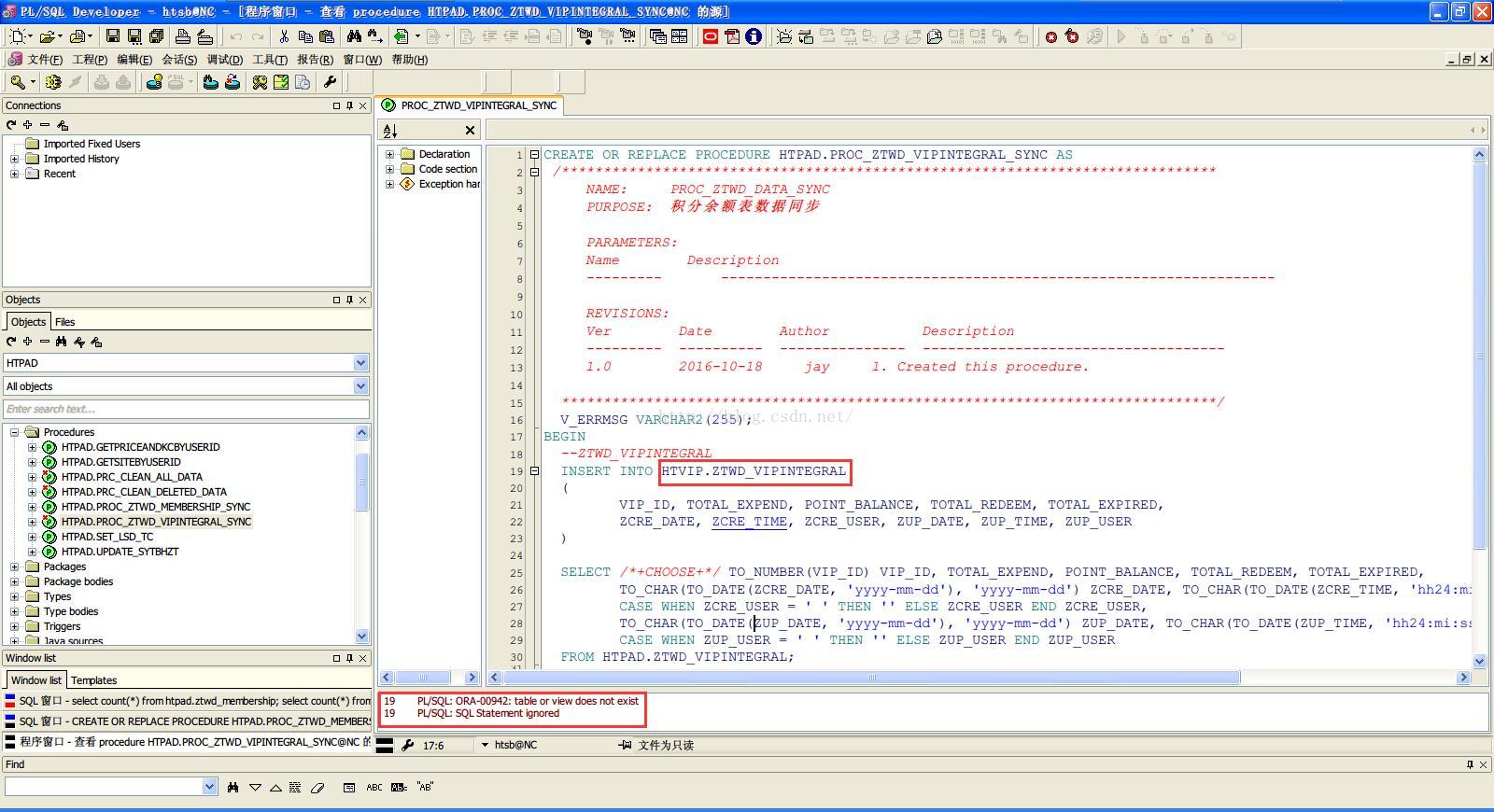Screen dimensions: 1494x812
Task: Click the Execute gear icon
Action: tap(53, 82)
